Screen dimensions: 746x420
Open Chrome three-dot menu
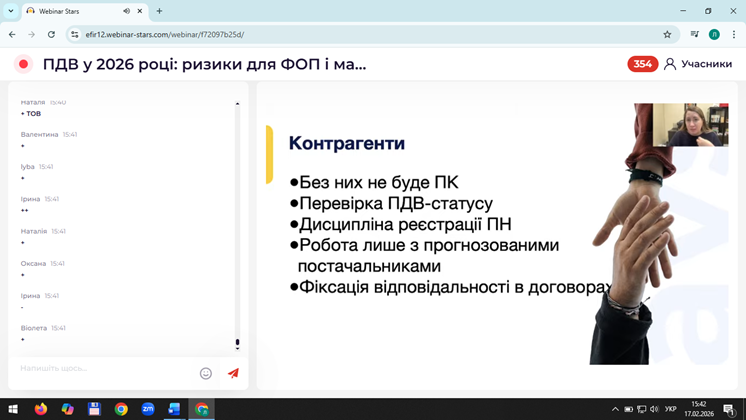(x=733, y=34)
